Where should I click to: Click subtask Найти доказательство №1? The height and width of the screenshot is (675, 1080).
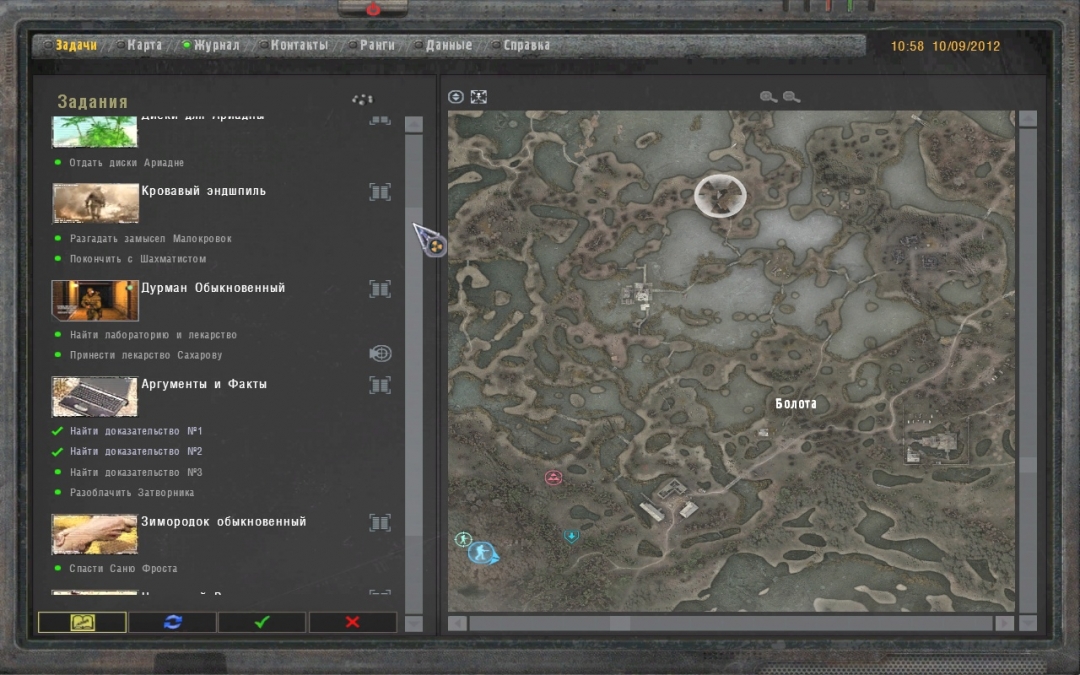(x=136, y=431)
